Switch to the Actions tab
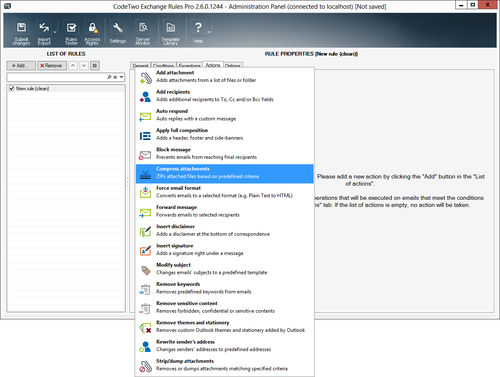 pyautogui.click(x=213, y=65)
